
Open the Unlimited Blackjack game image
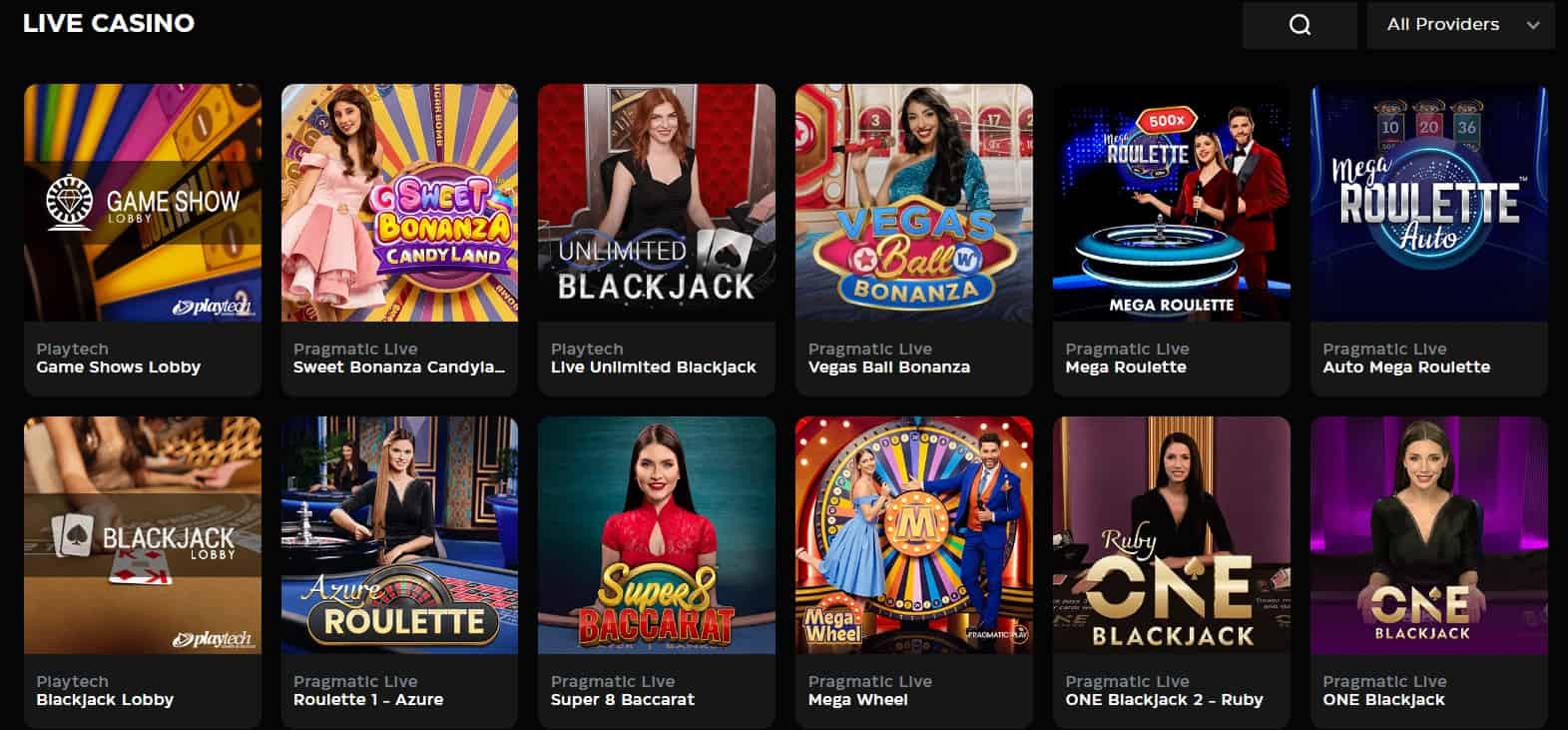coord(657,203)
